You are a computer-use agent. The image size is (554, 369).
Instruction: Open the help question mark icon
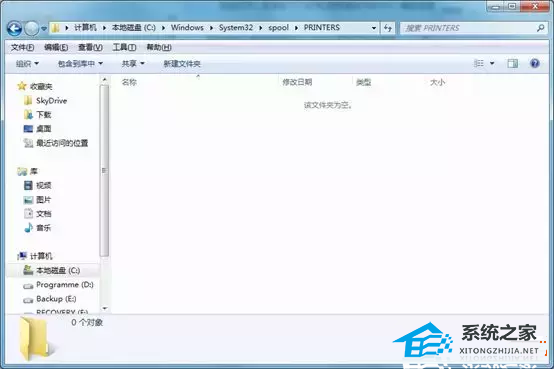coord(535,63)
